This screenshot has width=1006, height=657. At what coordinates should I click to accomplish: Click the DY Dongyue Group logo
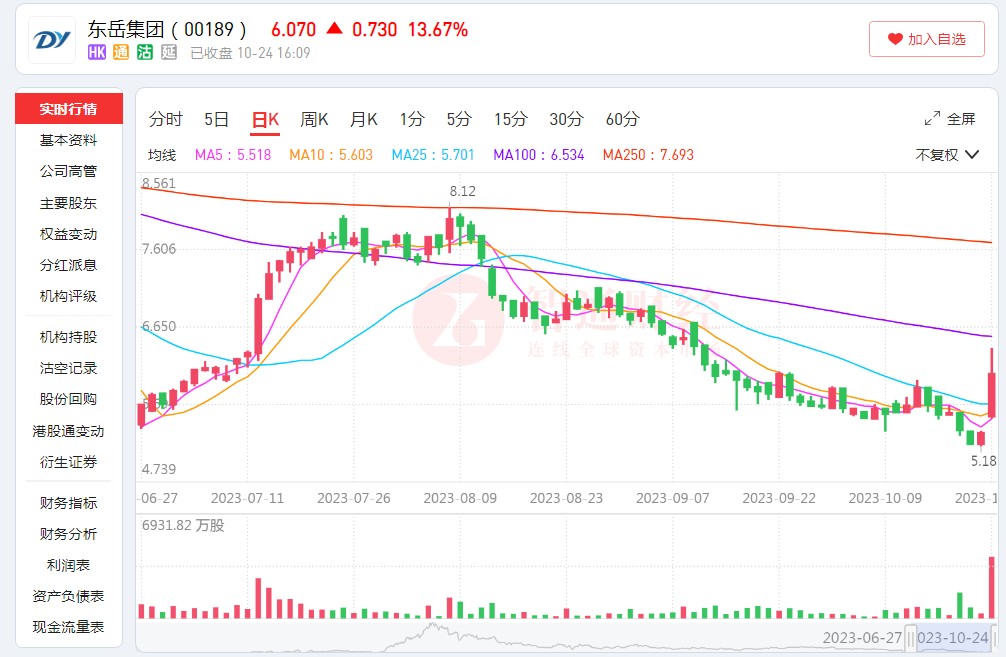click(51, 40)
